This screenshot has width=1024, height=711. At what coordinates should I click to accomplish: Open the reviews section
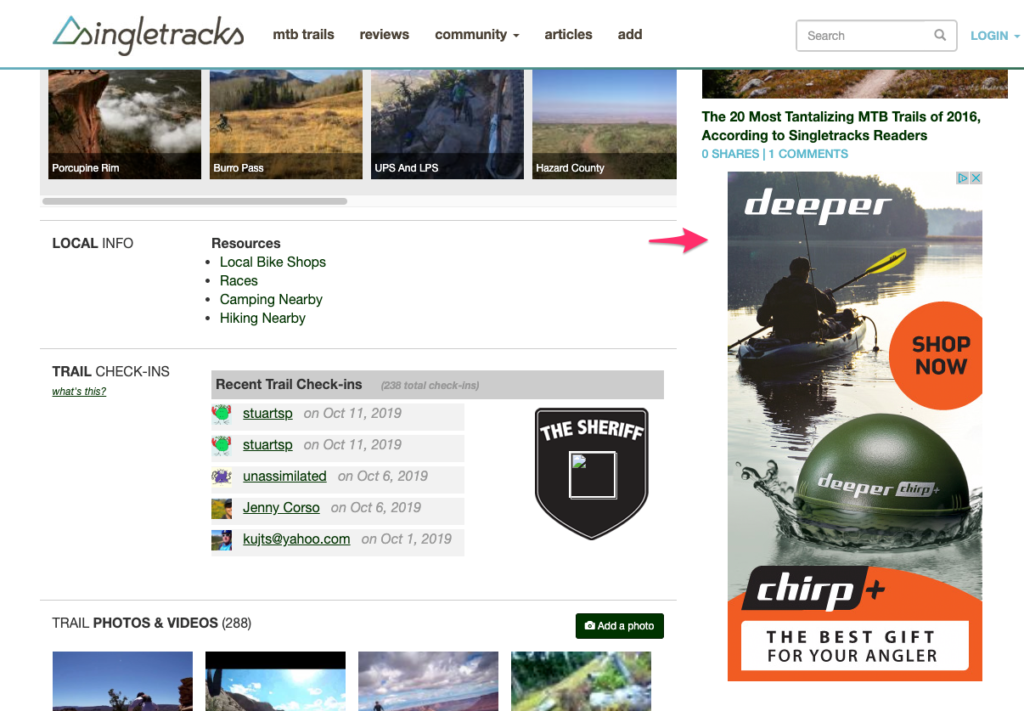tap(384, 34)
